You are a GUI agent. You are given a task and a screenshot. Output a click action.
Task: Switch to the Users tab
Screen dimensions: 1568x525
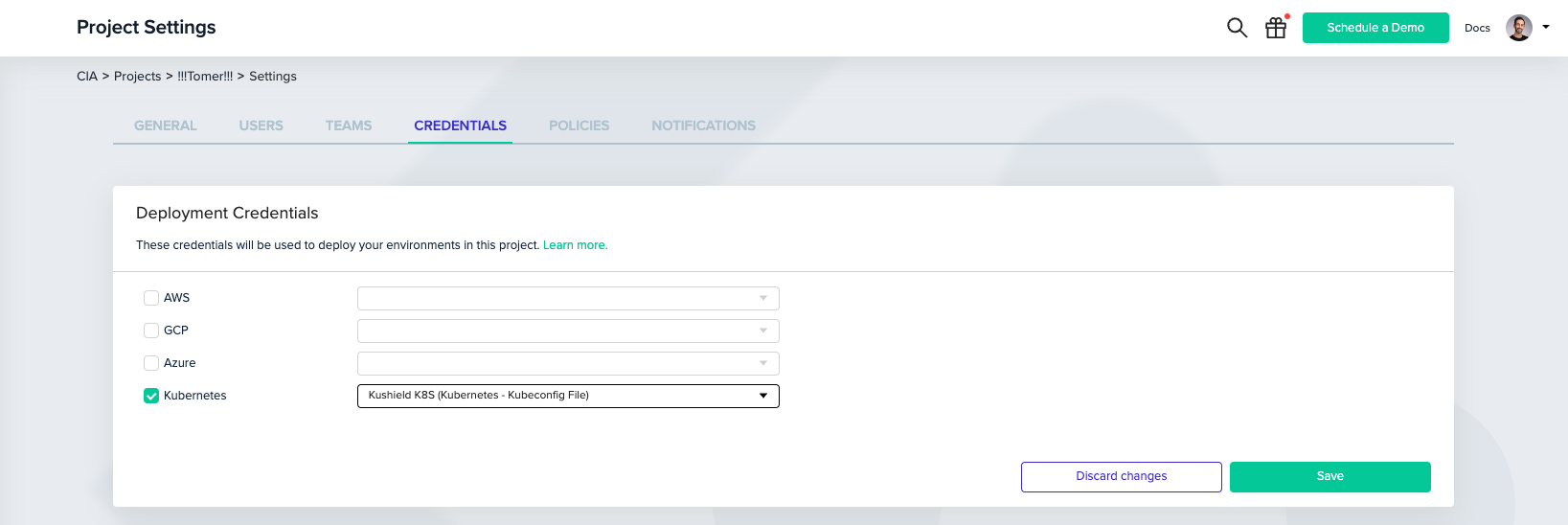click(261, 126)
